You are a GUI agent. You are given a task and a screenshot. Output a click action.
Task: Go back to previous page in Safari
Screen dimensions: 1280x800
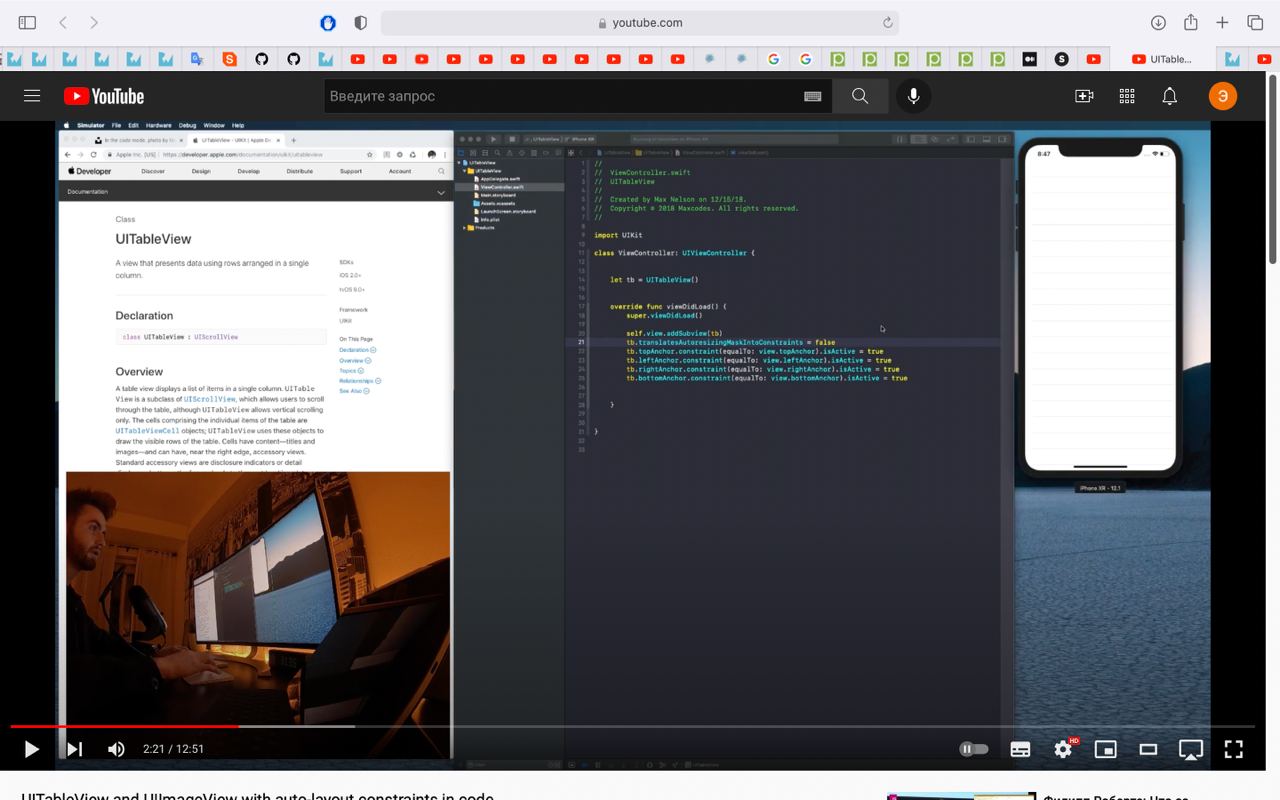(63, 22)
